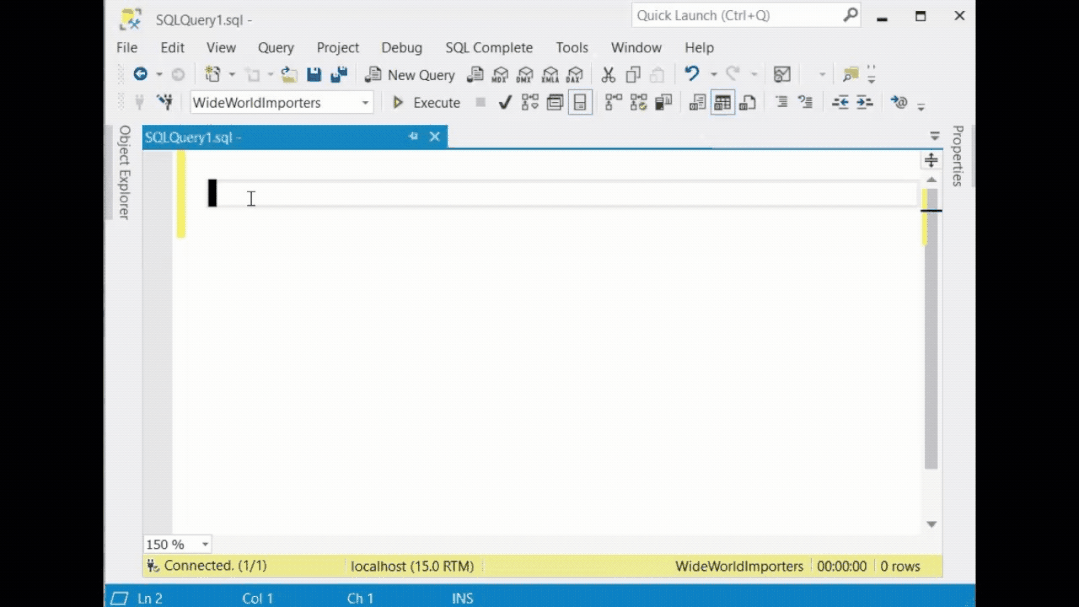Toggle Results to Grid output mode
Viewport: 1079px width, 607px height.
tap(722, 102)
